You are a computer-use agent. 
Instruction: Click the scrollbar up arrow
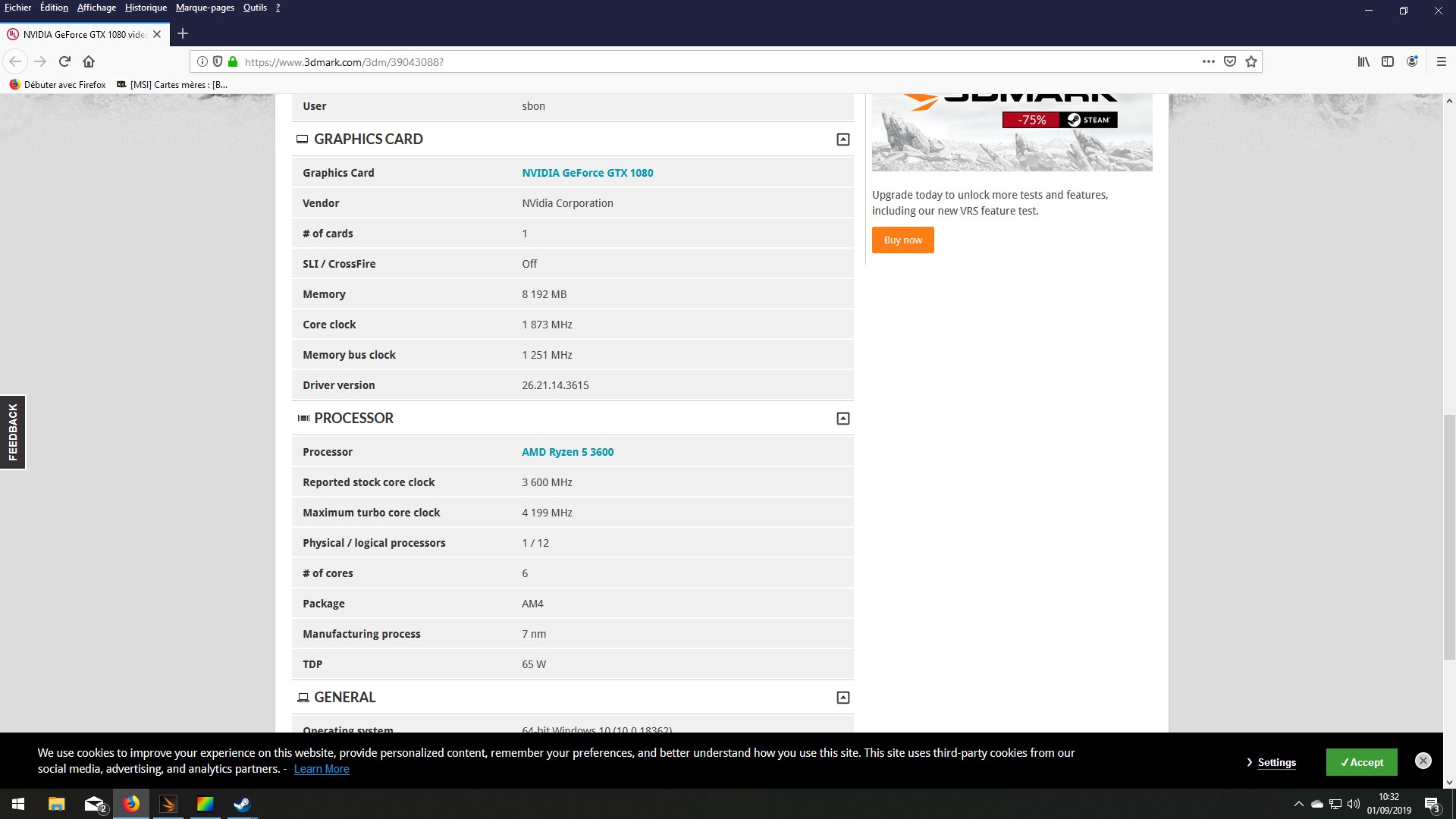point(1449,101)
